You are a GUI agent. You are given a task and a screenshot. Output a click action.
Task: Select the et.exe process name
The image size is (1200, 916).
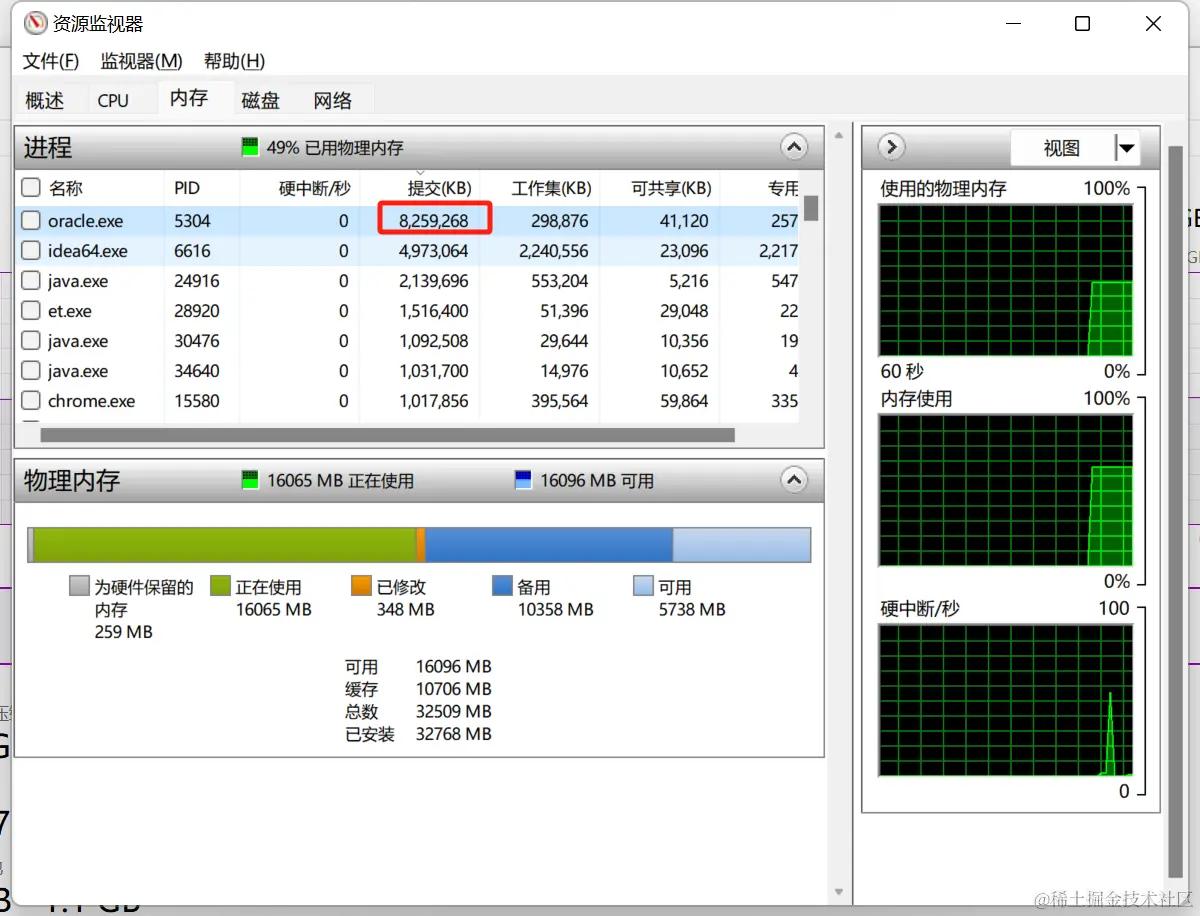70,311
